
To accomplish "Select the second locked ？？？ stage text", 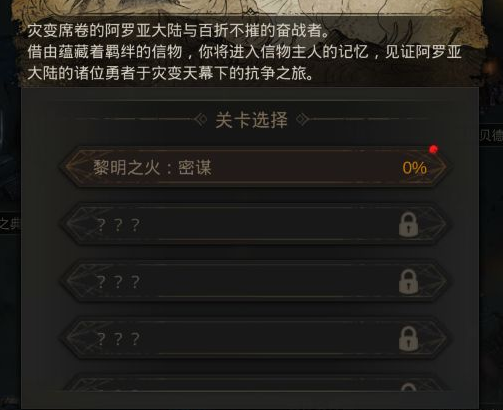I will [118, 282].
